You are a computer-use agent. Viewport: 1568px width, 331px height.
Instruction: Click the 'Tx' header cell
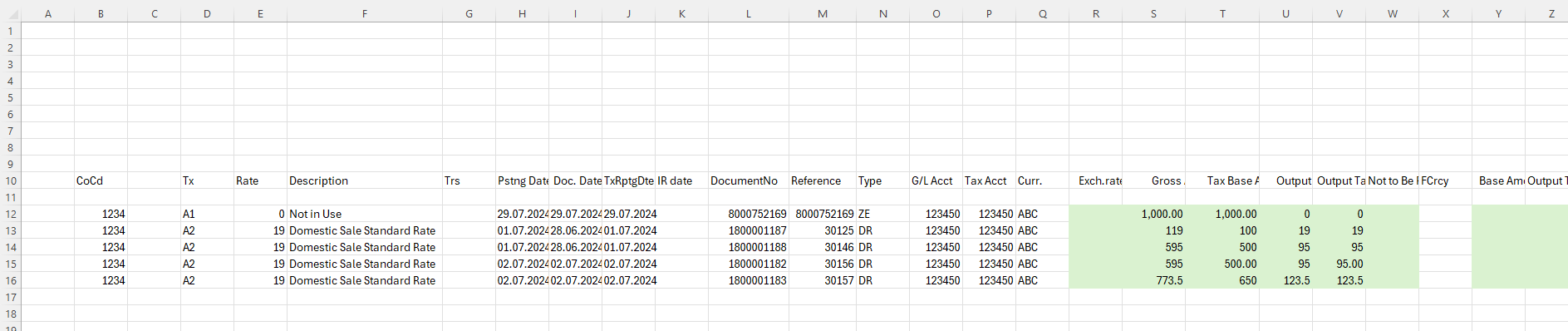pyautogui.click(x=208, y=180)
